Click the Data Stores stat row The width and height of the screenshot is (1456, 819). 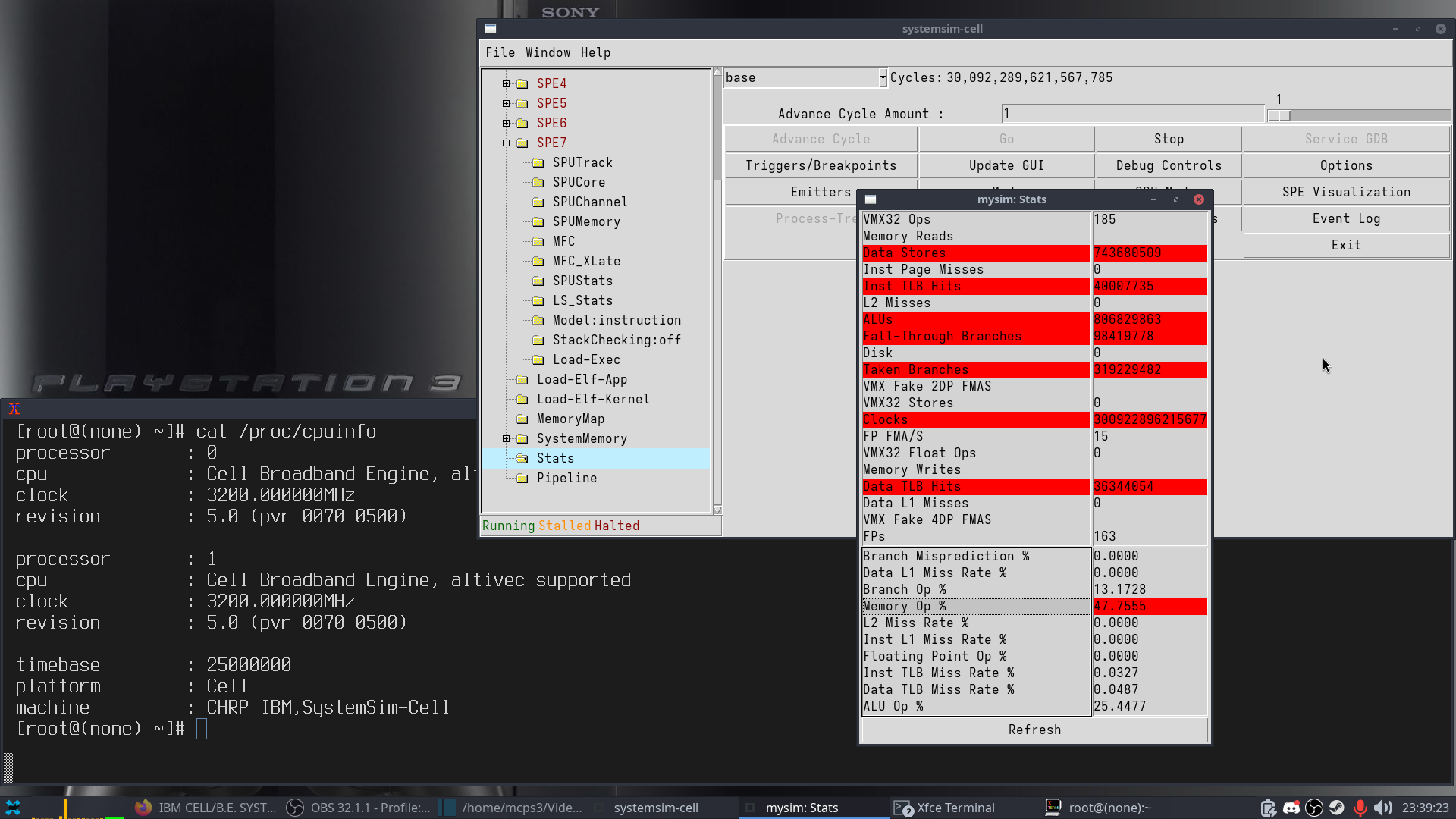point(1034,253)
